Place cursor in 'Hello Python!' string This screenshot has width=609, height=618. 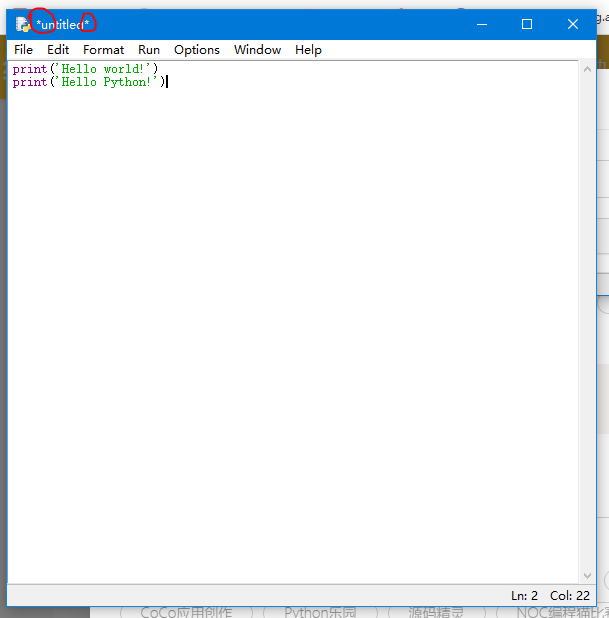(x=107, y=82)
